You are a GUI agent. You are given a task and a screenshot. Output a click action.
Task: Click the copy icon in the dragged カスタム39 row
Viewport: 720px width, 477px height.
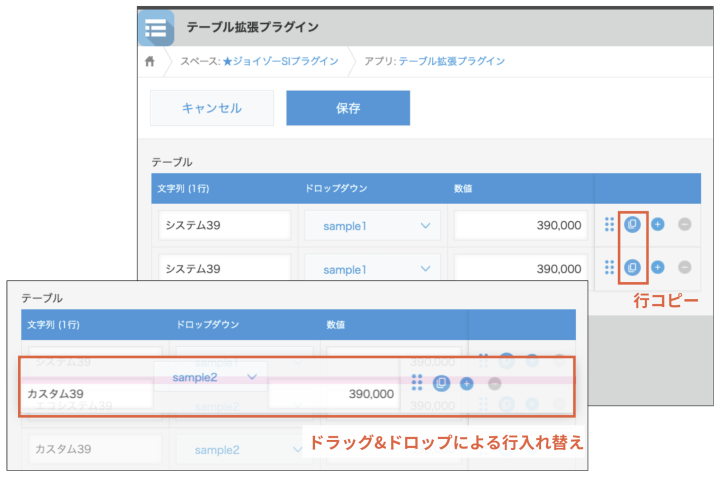[441, 383]
